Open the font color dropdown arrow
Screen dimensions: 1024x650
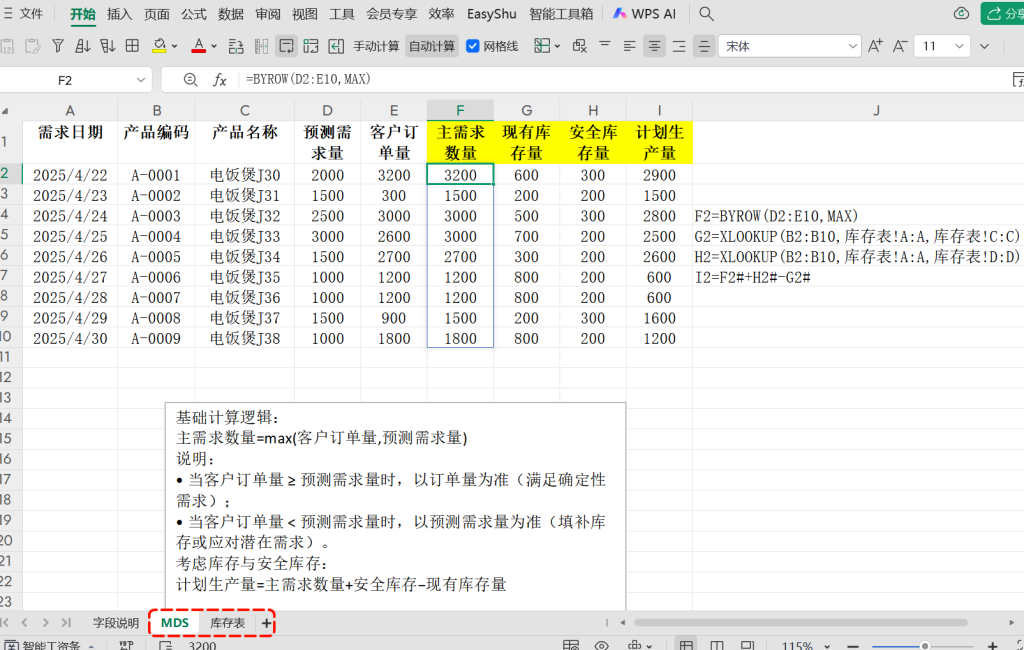[214, 46]
